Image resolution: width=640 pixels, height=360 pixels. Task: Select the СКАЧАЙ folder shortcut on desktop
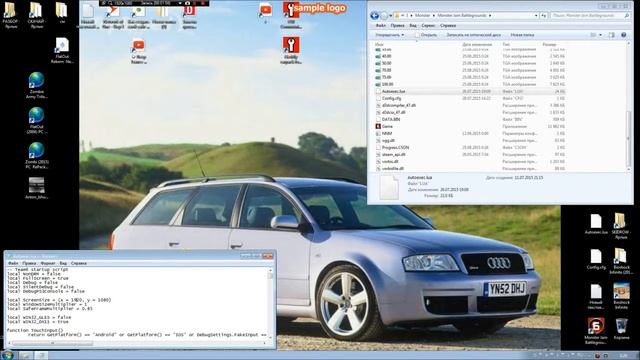coord(36,15)
